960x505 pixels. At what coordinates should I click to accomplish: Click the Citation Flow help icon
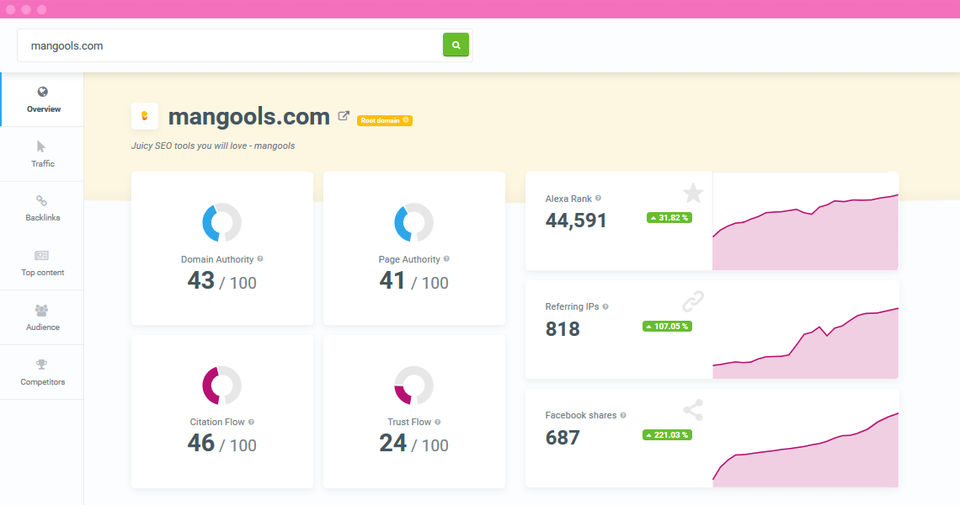tap(251, 422)
